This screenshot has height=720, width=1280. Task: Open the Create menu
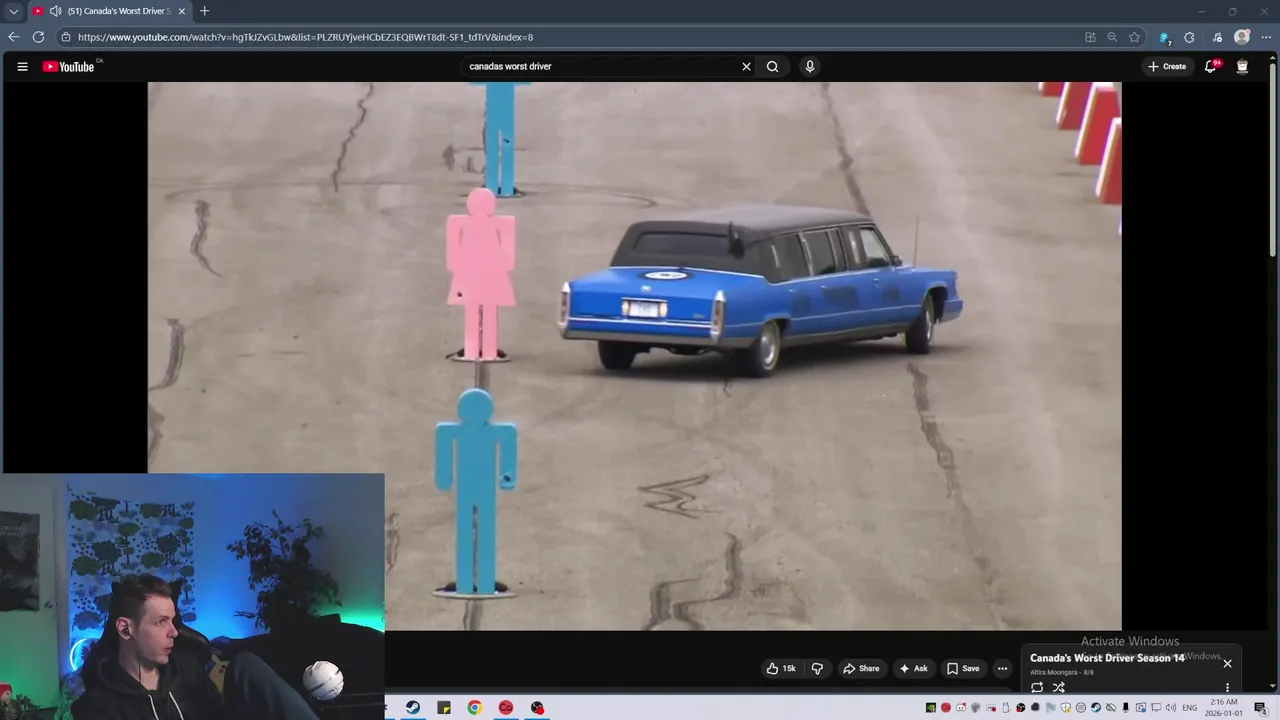pos(1167,67)
